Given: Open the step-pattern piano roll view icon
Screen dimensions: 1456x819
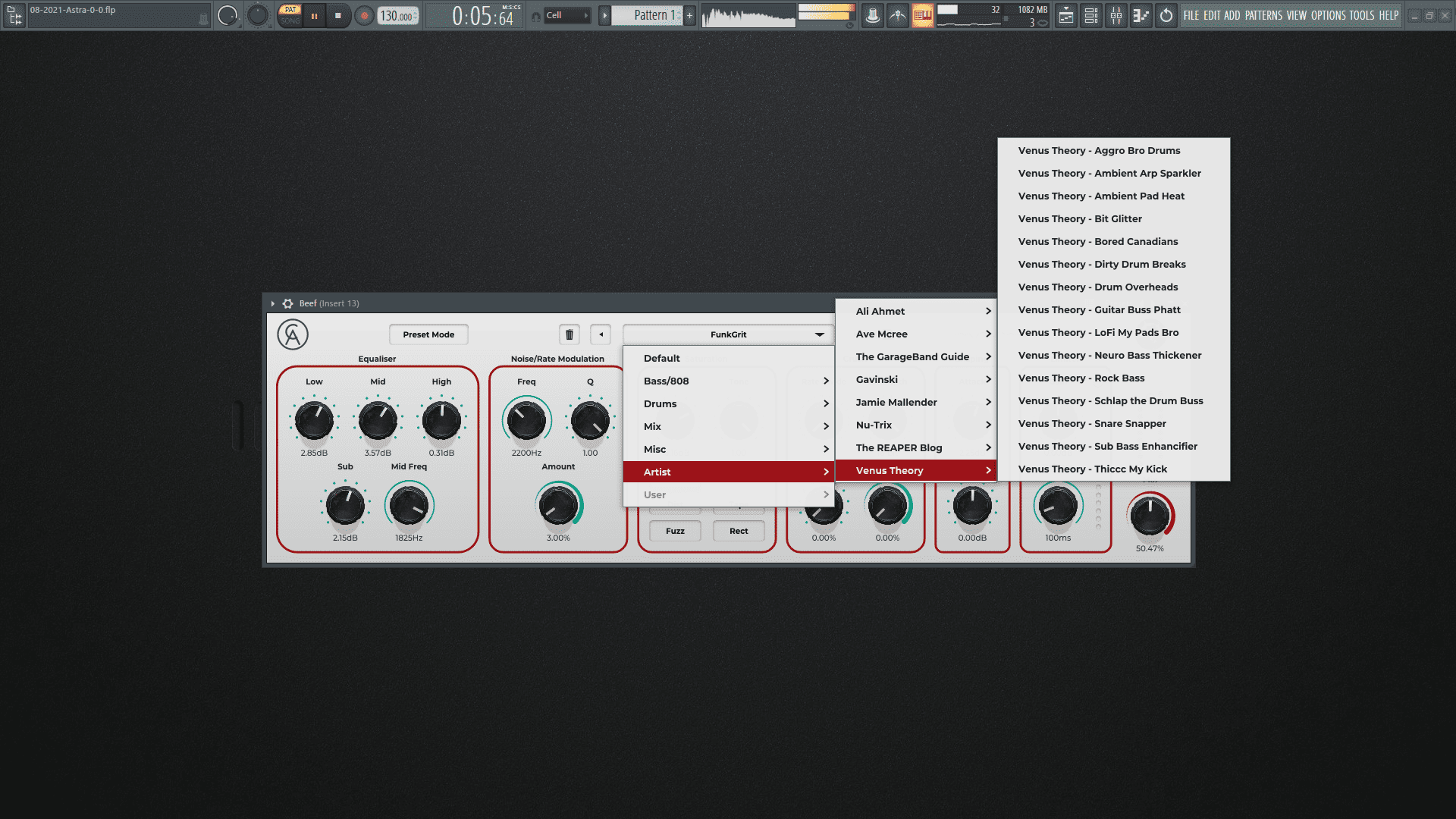Looking at the screenshot, I should (1141, 15).
